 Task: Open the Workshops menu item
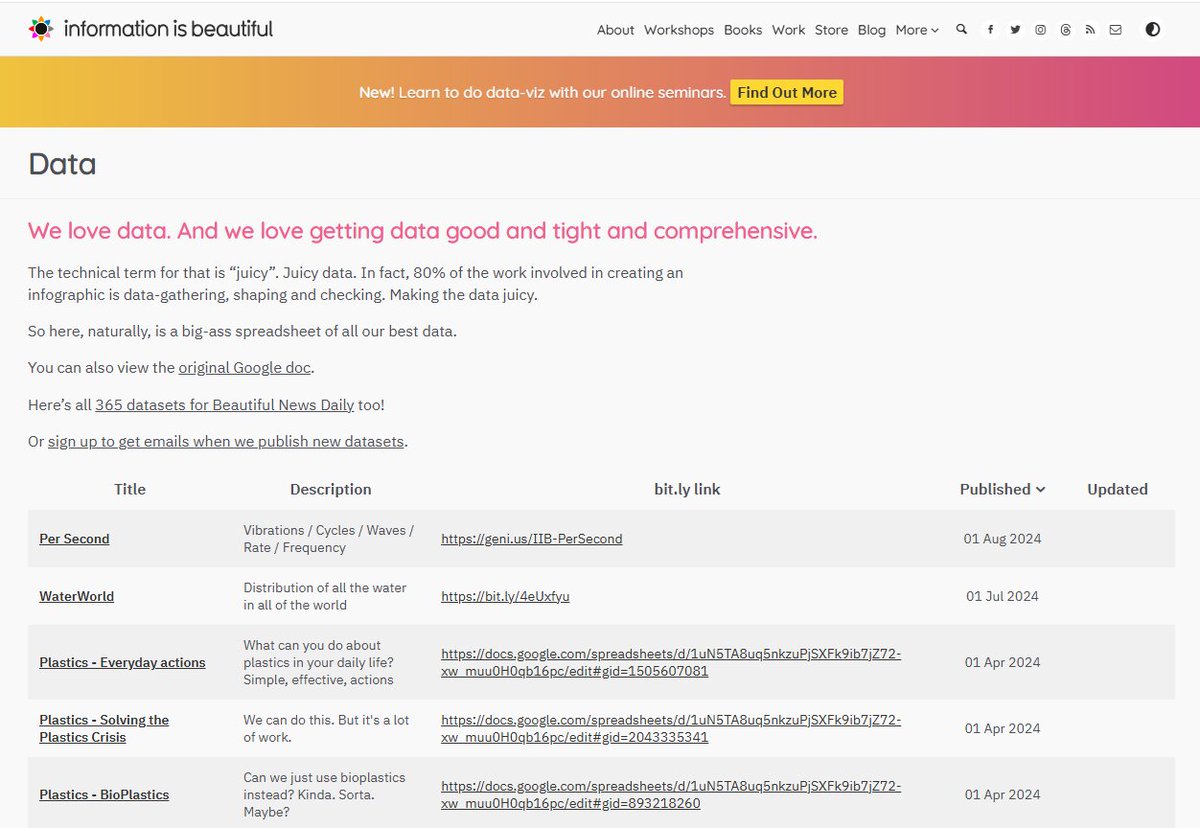pos(679,30)
